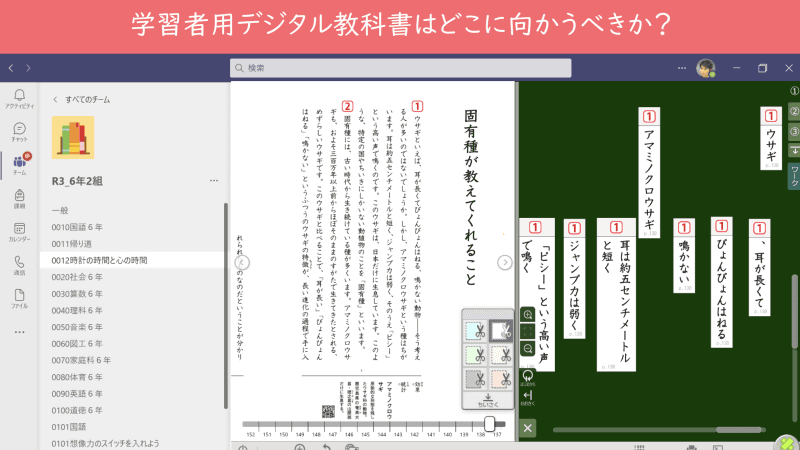Open the 一般 channel
Screen dimensions: 800x450
pos(60,210)
